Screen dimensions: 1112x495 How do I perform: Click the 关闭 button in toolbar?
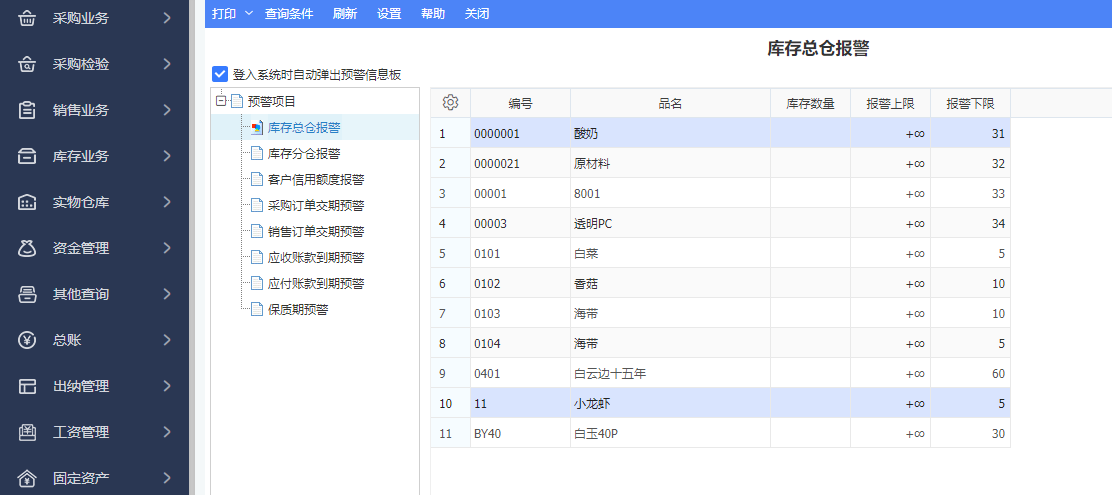click(x=477, y=14)
